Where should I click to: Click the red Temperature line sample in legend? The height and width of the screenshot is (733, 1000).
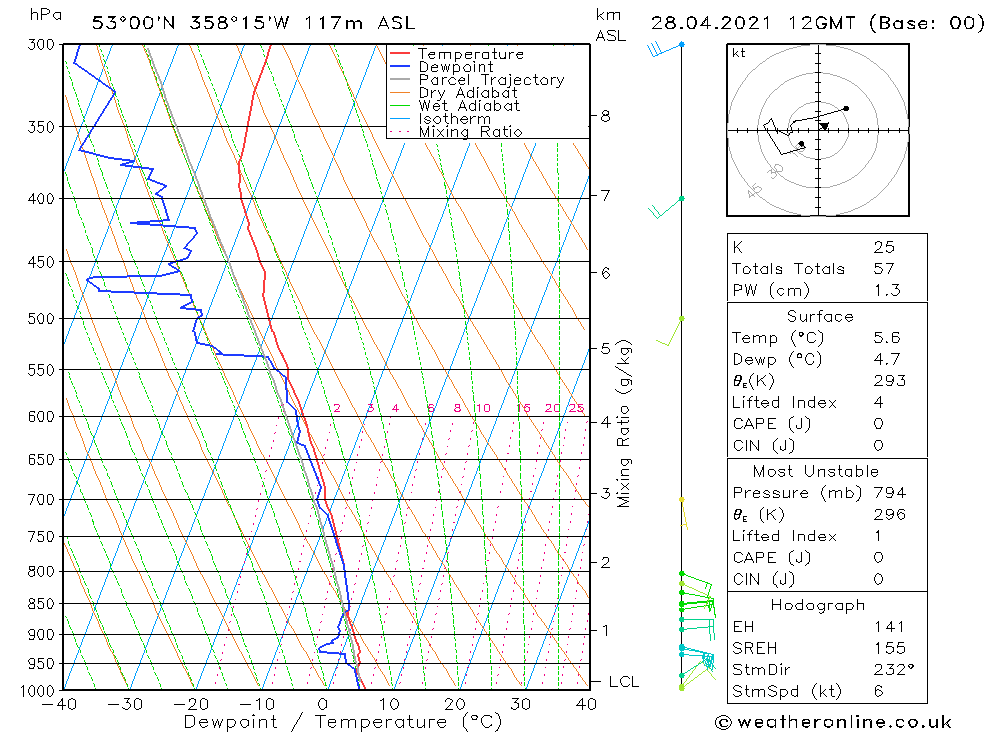point(400,54)
